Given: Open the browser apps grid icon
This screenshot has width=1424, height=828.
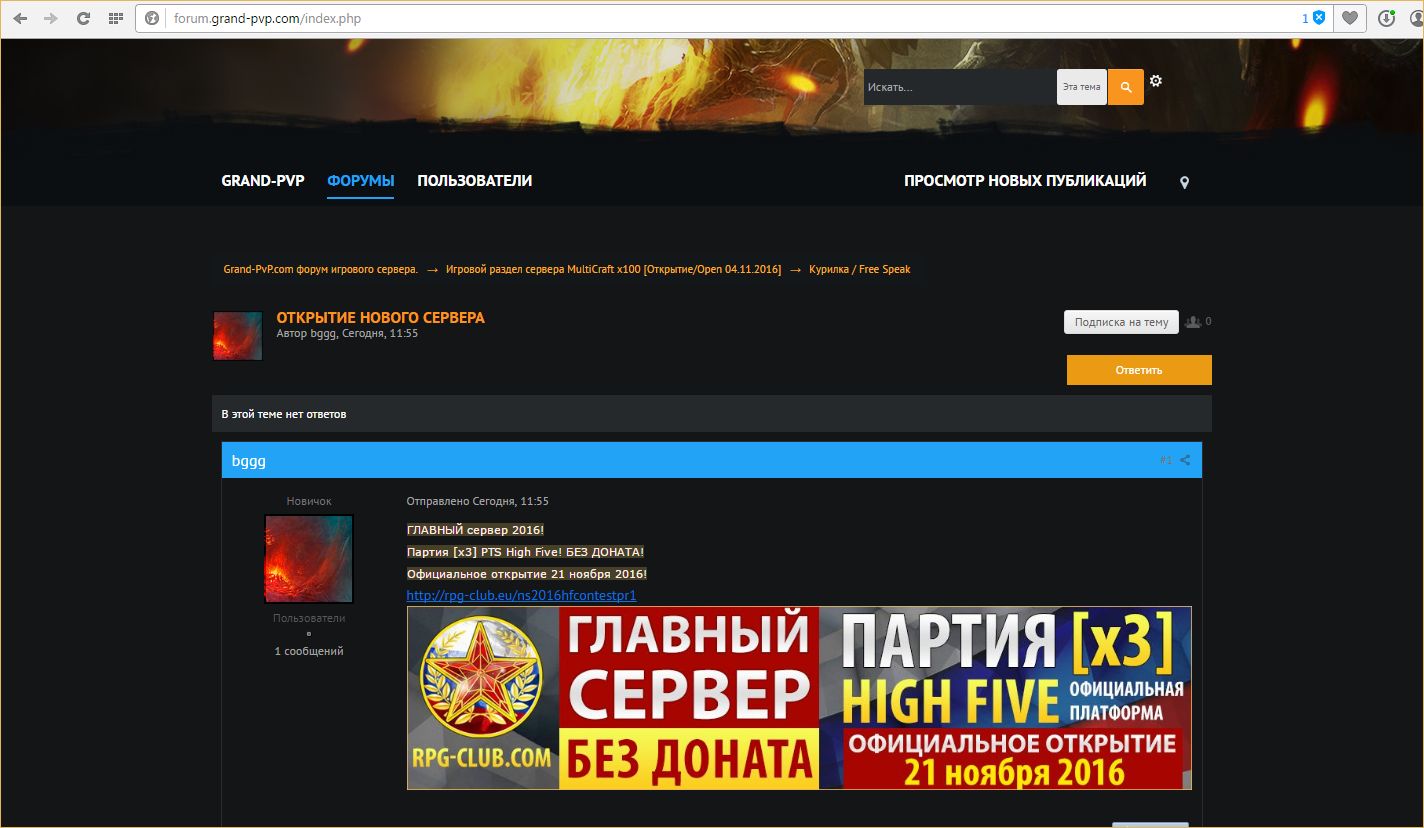Looking at the screenshot, I should [x=116, y=18].
